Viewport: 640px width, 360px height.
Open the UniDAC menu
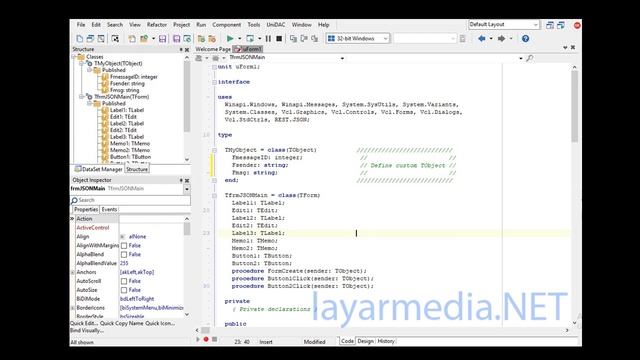[276, 25]
